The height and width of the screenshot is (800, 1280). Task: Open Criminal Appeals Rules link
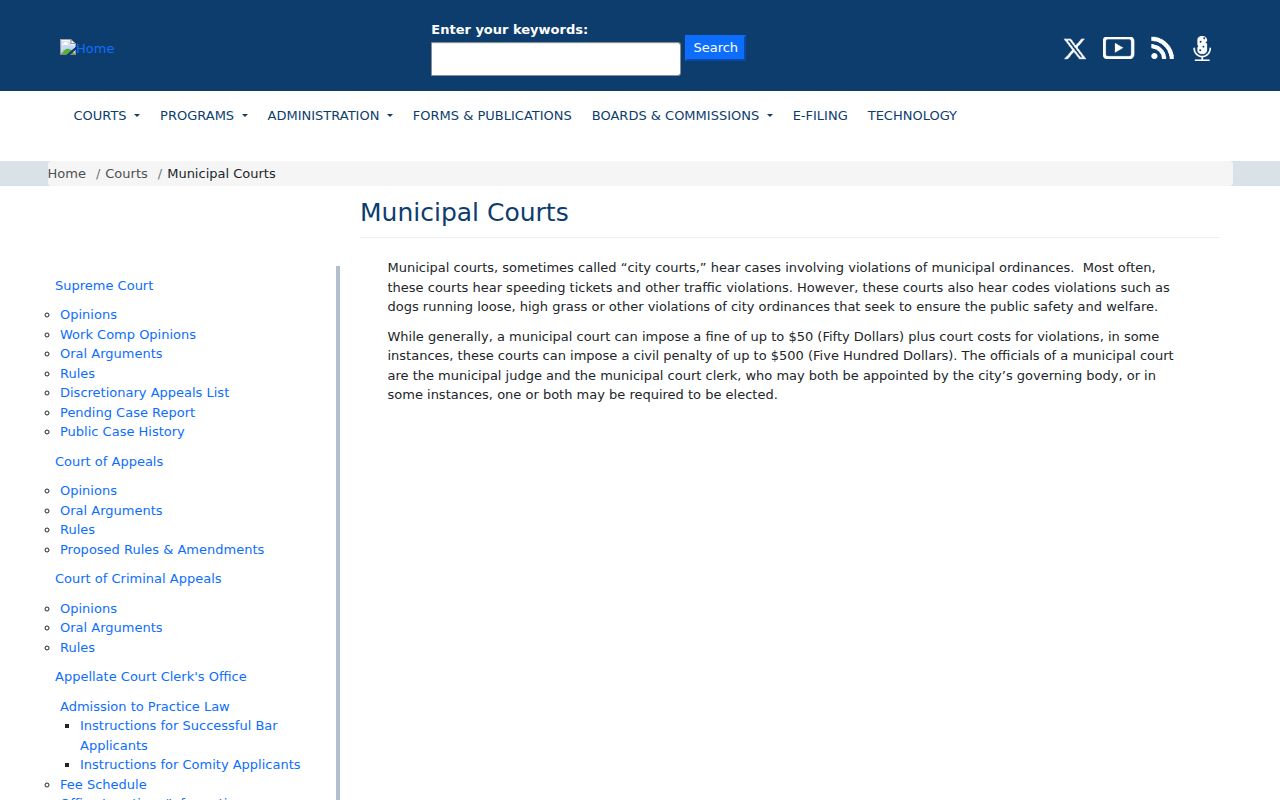click(77, 647)
